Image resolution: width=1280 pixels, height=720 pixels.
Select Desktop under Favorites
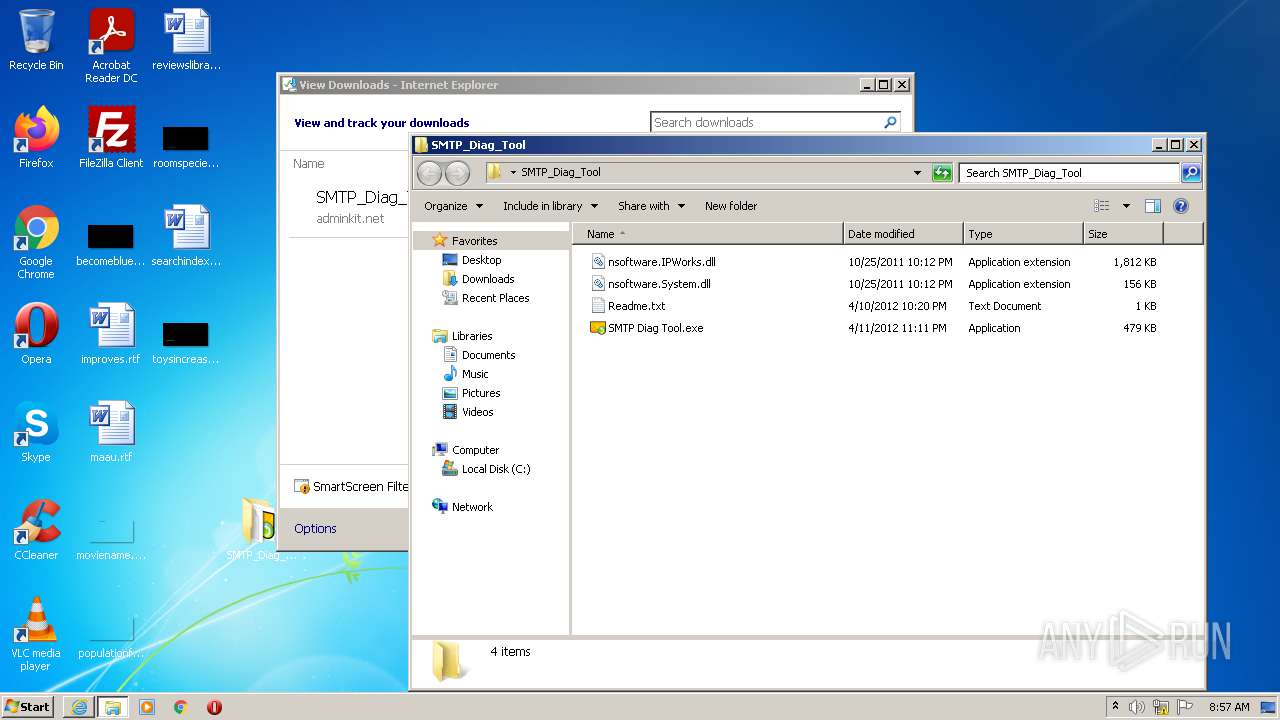coord(481,260)
